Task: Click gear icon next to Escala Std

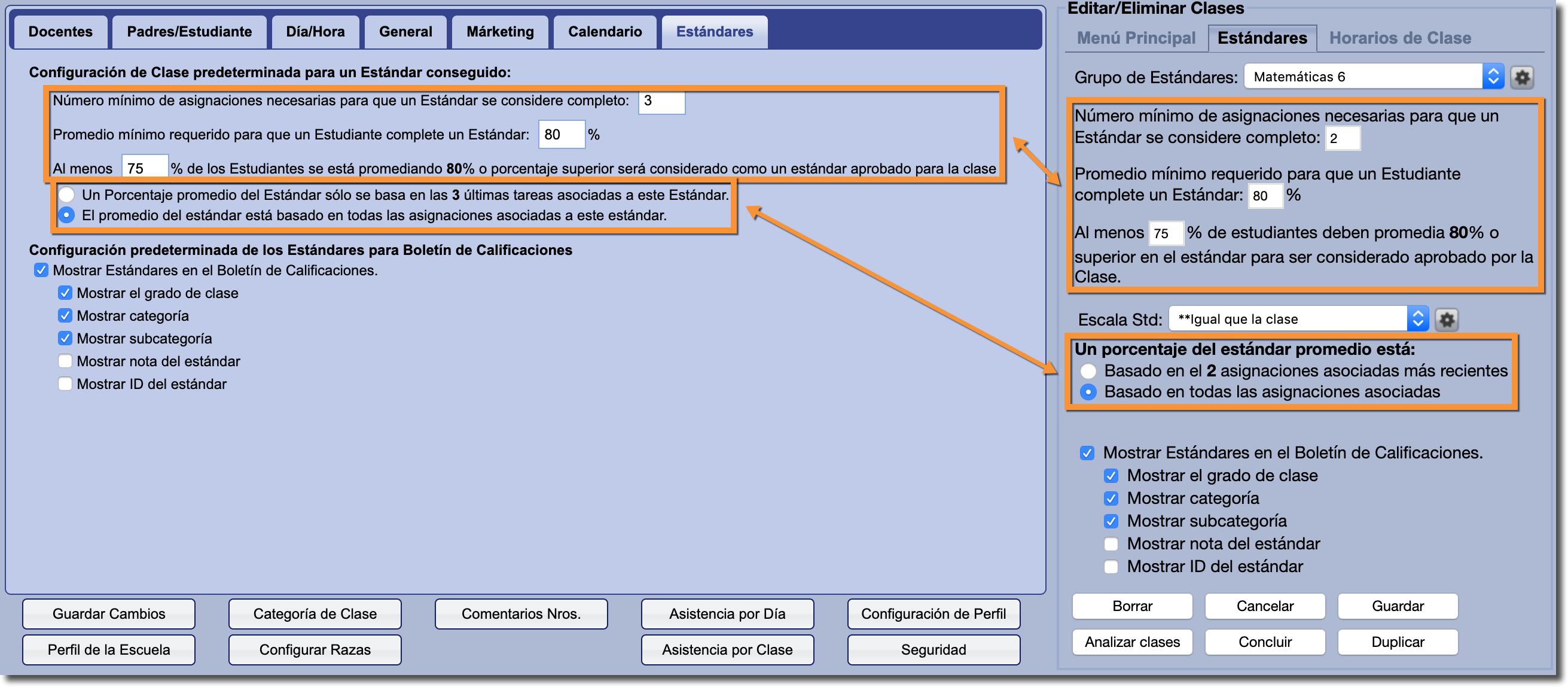Action: [1446, 319]
